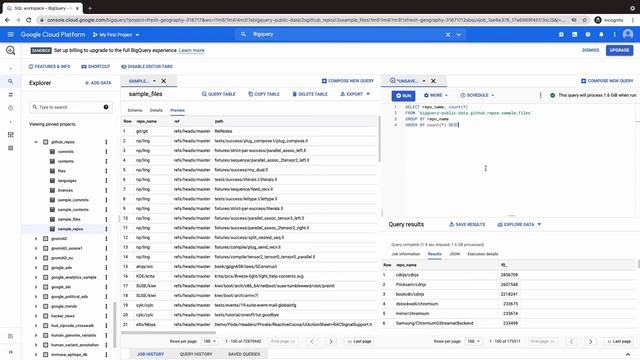Expand the top search bar dropdown chevron
This screenshot has width=640, height=360.
(459, 35)
